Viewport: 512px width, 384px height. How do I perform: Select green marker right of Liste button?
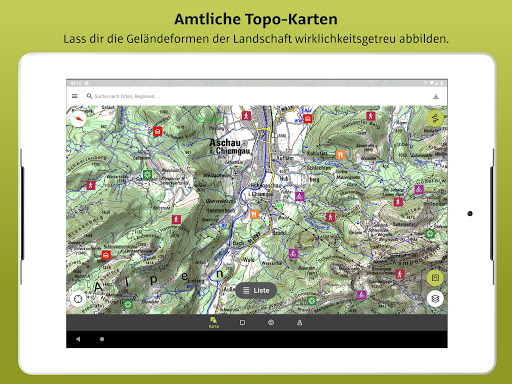pyautogui.click(x=311, y=300)
